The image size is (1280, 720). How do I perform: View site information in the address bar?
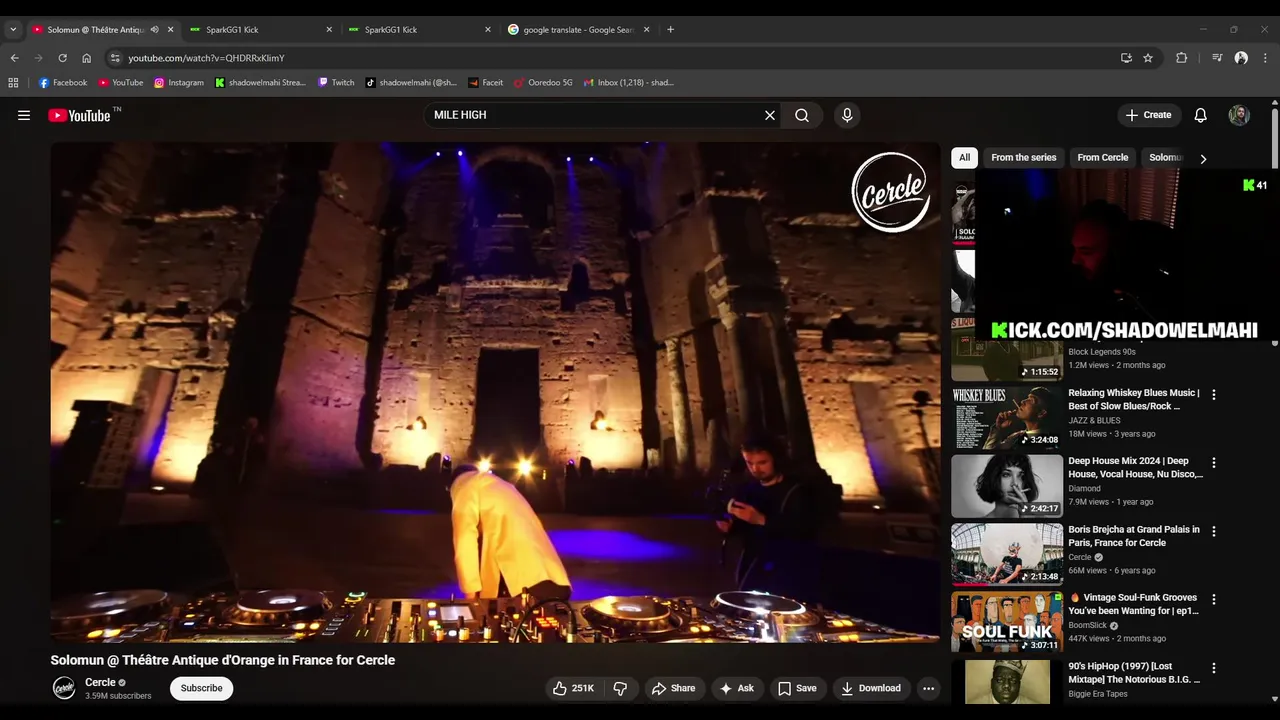115,58
